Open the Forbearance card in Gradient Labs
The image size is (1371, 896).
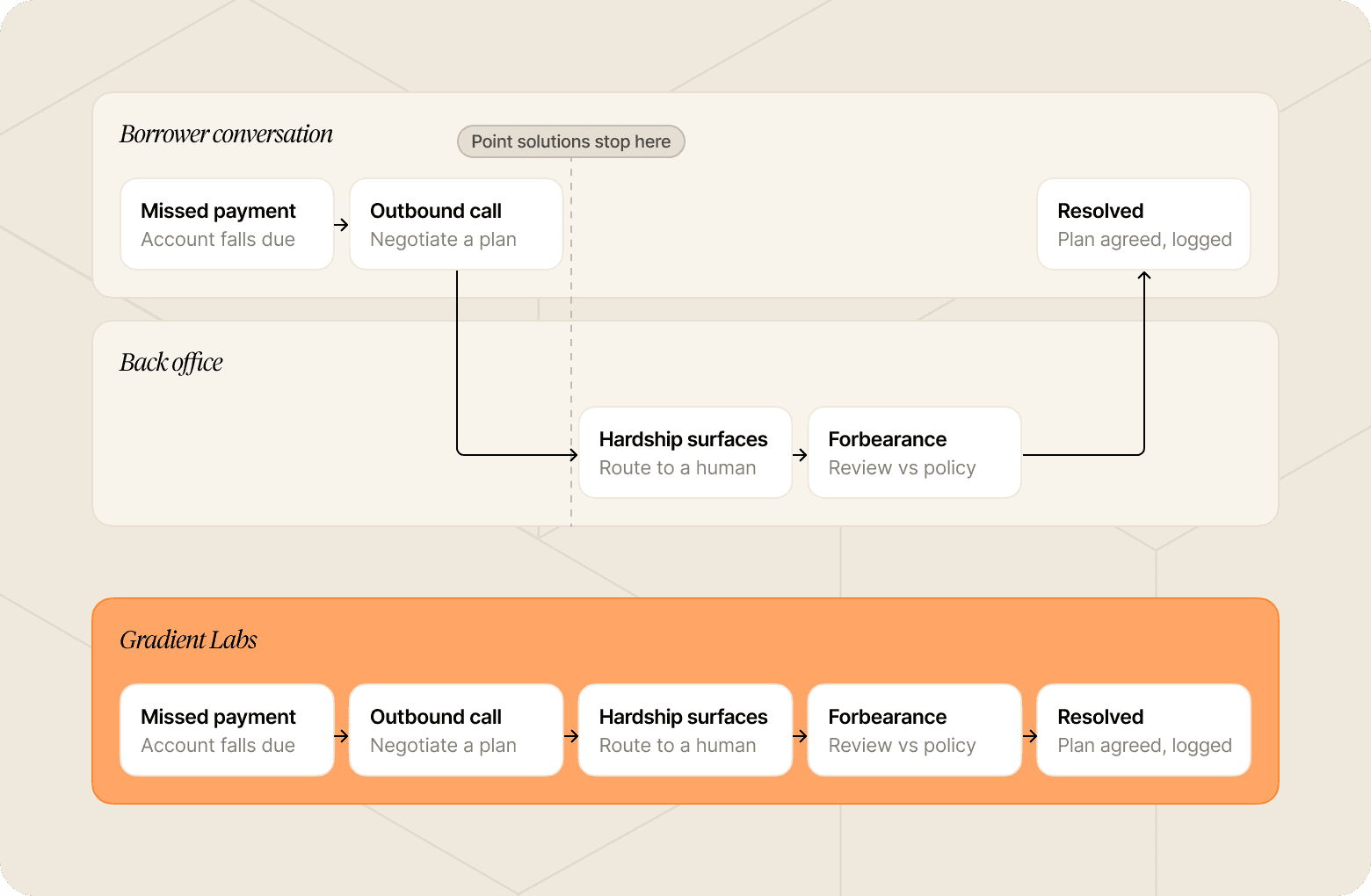tap(915, 730)
